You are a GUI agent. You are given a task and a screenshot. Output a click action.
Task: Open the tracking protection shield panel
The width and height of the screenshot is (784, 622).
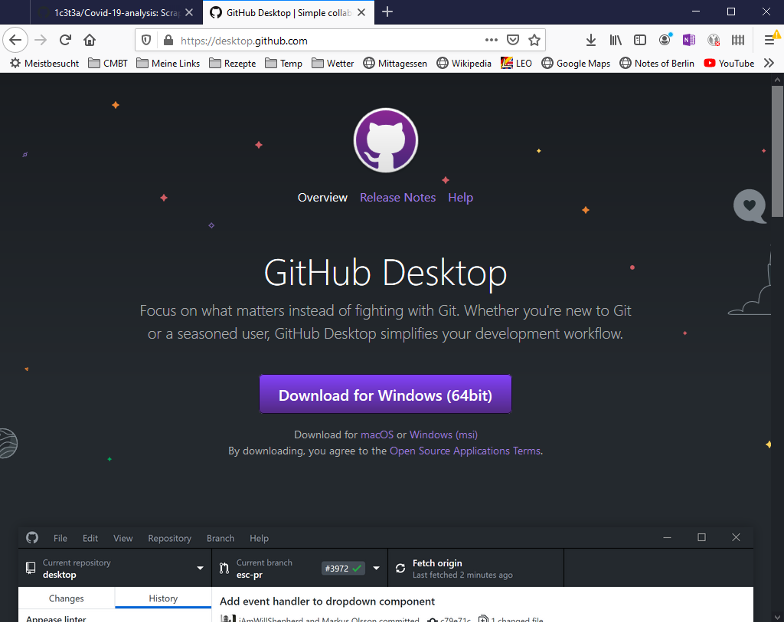pyautogui.click(x=146, y=40)
